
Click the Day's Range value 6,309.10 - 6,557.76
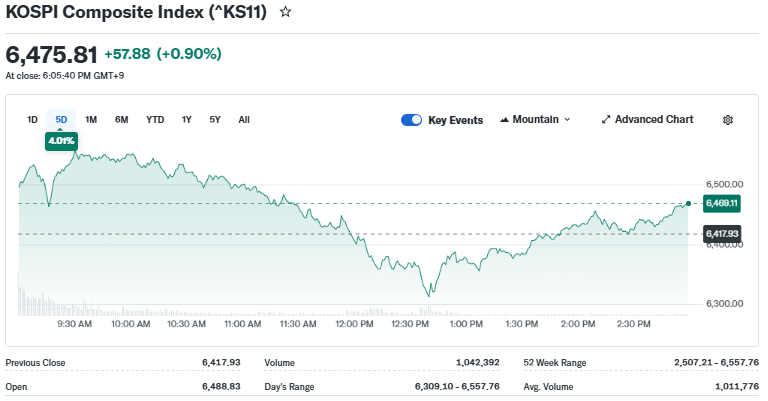pyautogui.click(x=457, y=386)
